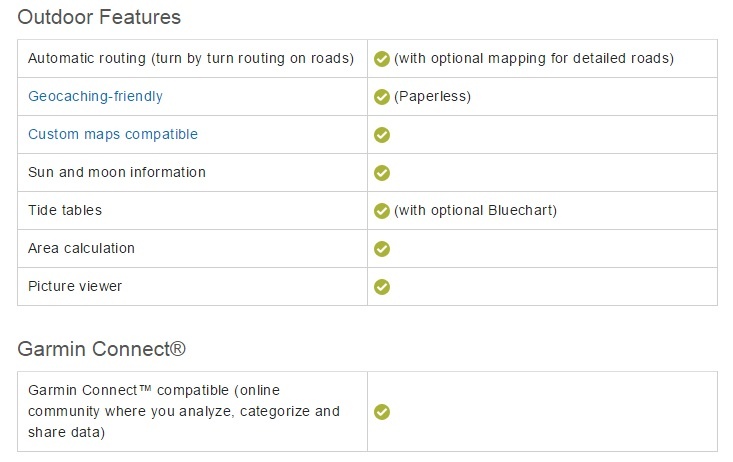Click the Garmin Connect® section heading
Viewport: 733px width, 462px height.
(101, 349)
